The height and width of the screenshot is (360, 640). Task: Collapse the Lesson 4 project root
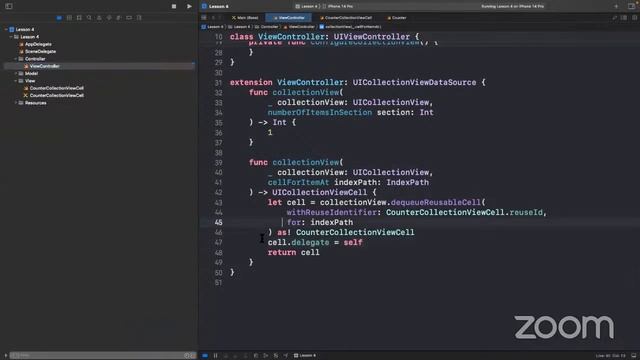point(6,29)
